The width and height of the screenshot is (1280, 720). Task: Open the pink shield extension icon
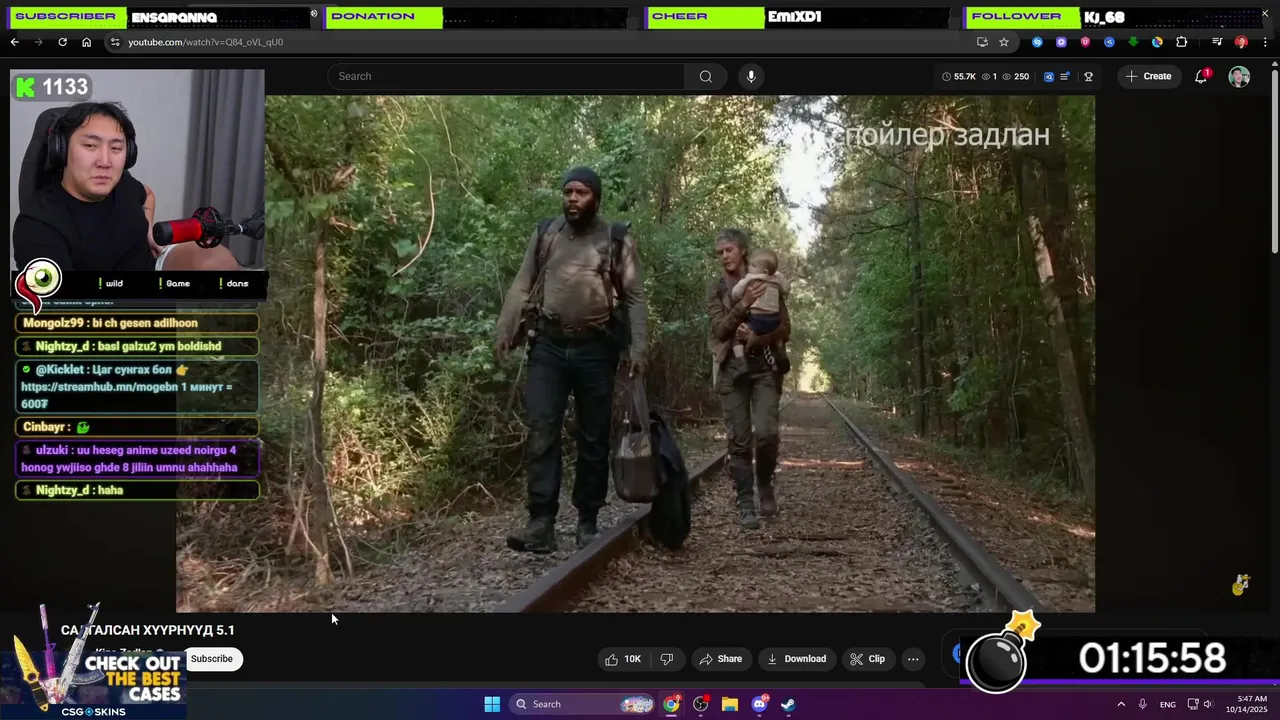(1085, 42)
